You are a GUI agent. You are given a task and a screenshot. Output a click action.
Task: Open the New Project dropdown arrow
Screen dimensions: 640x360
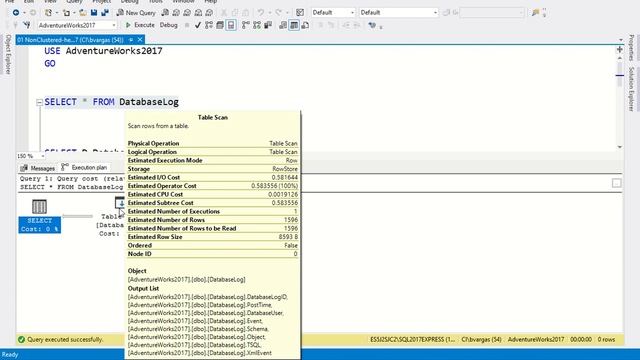click(57, 13)
